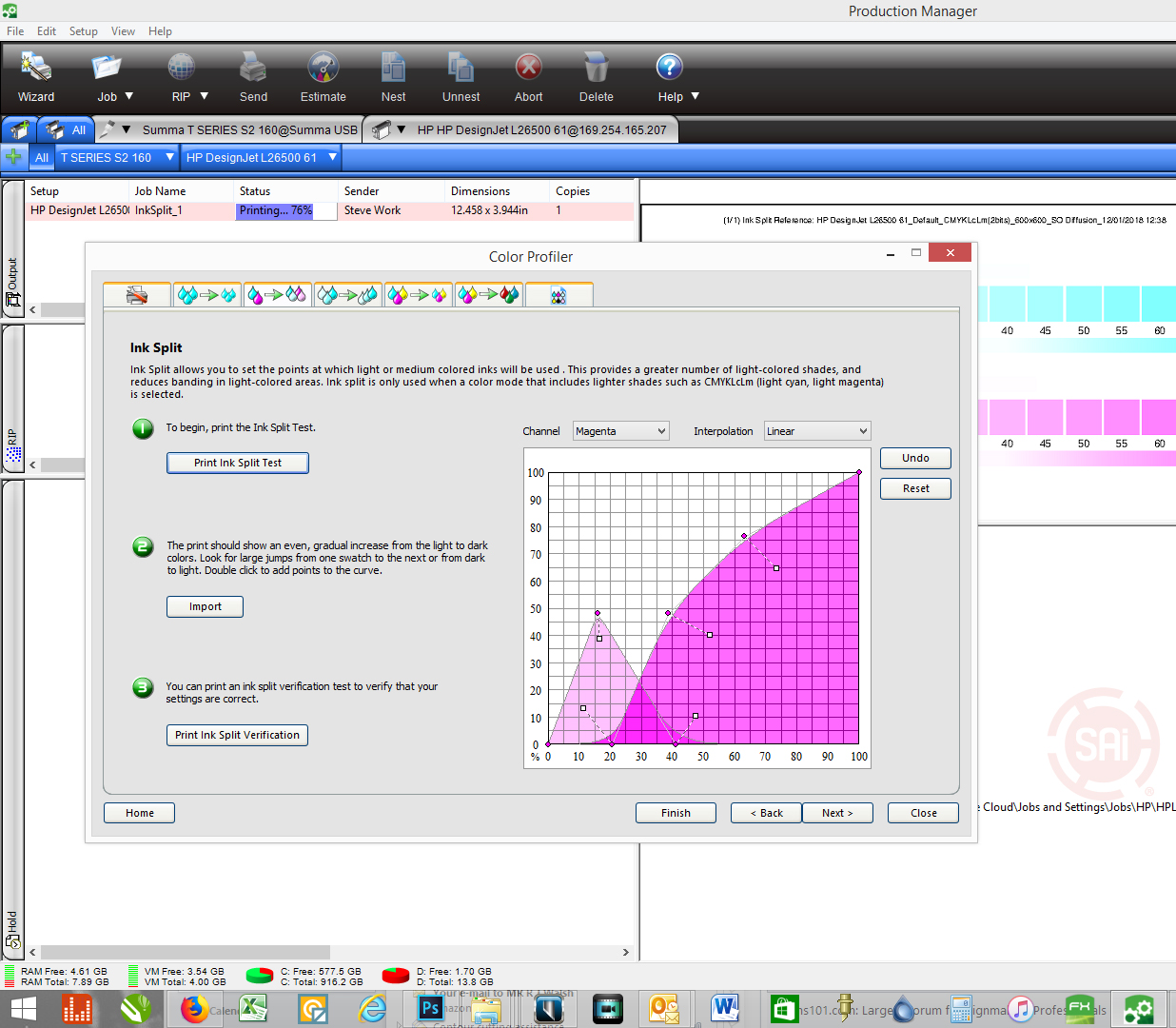Open the printer setup tab in Color Profiler

tap(137, 295)
